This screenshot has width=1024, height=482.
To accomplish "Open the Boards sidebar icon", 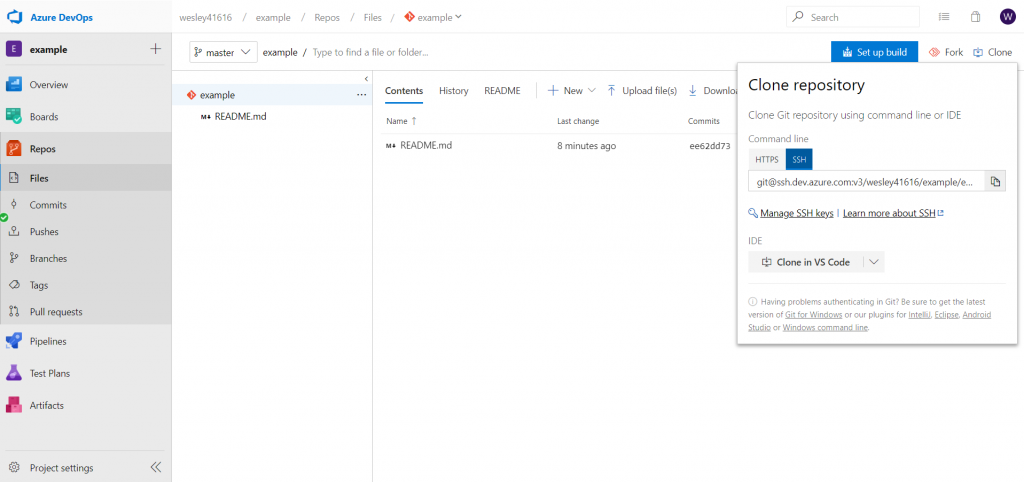I will point(14,116).
